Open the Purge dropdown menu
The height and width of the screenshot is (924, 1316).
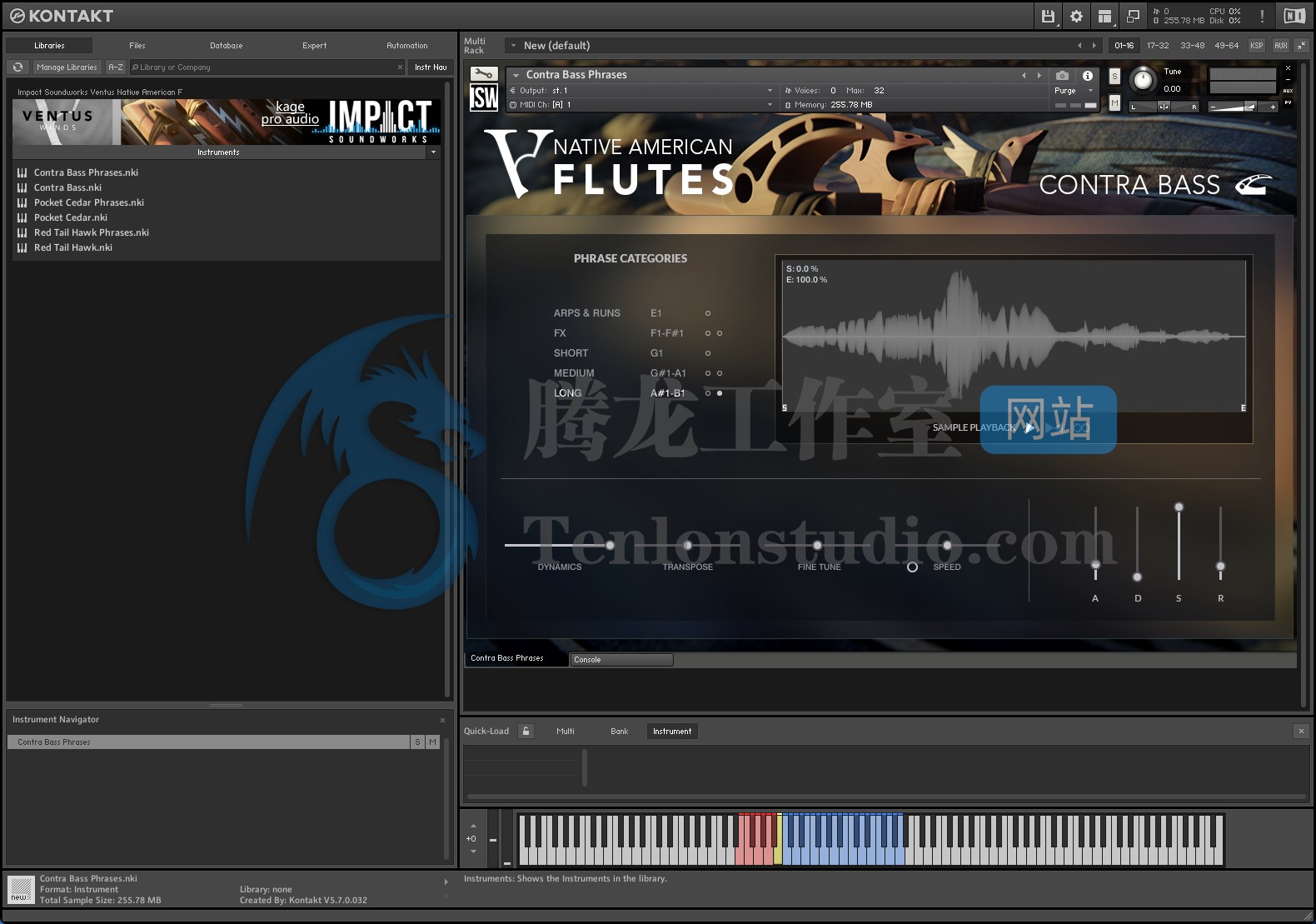1074,90
